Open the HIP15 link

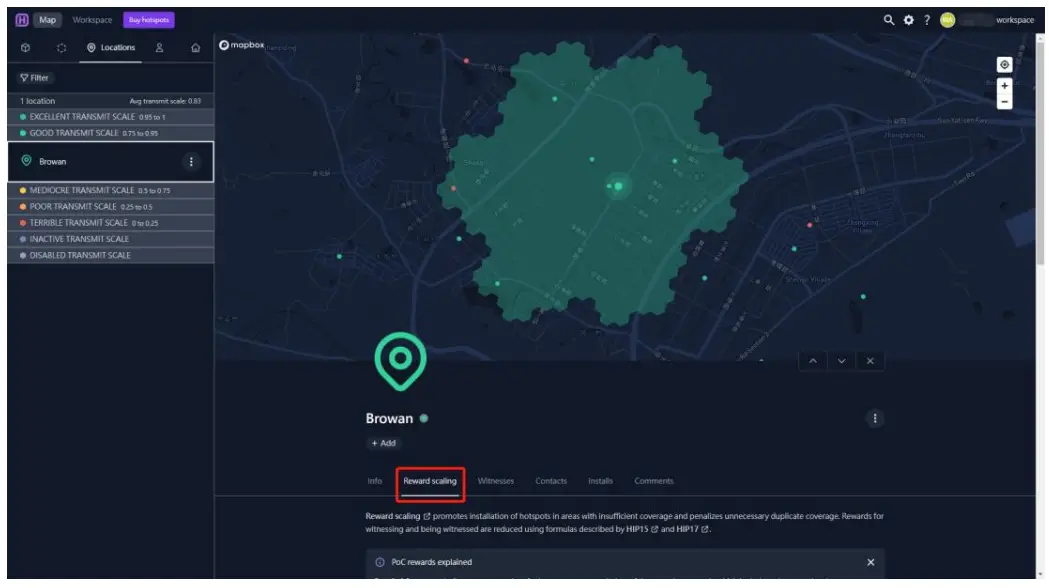point(642,529)
